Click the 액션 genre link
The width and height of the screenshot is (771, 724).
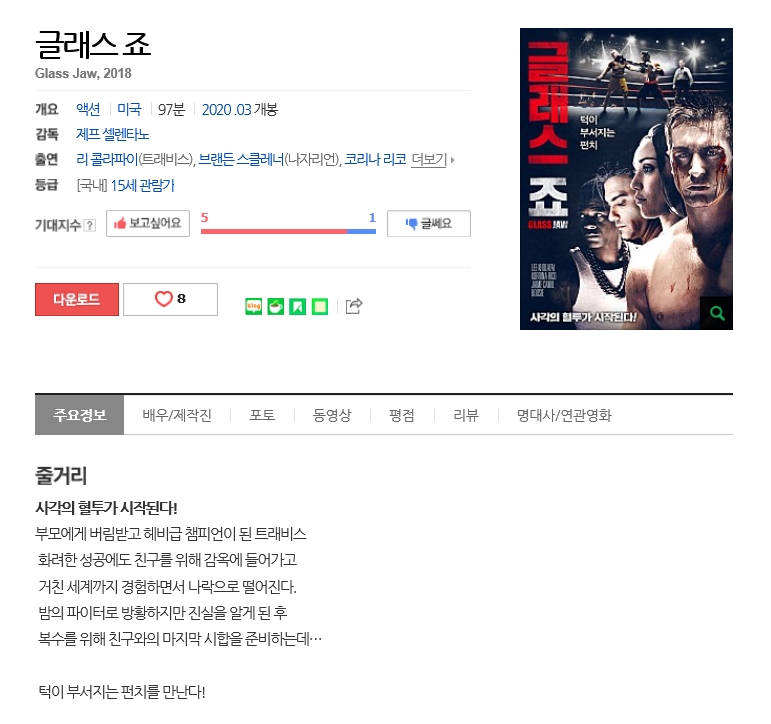[x=88, y=109]
